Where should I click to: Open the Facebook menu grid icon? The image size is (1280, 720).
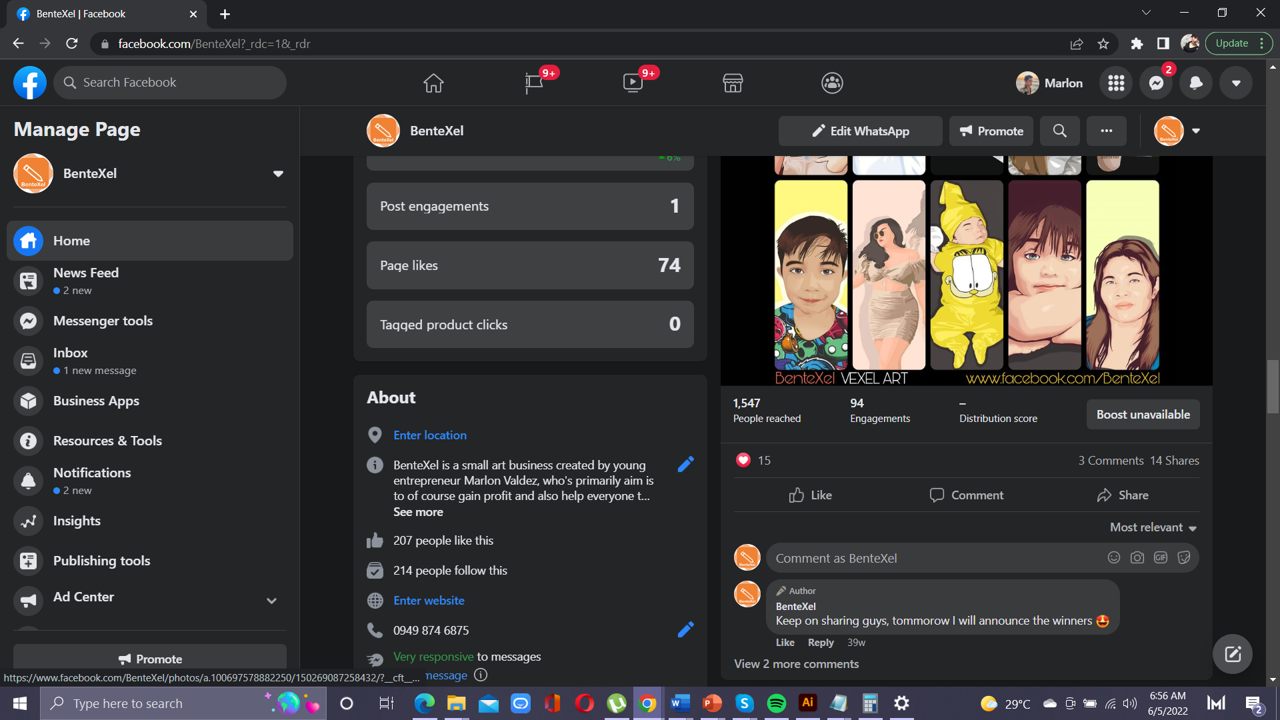coord(1116,83)
